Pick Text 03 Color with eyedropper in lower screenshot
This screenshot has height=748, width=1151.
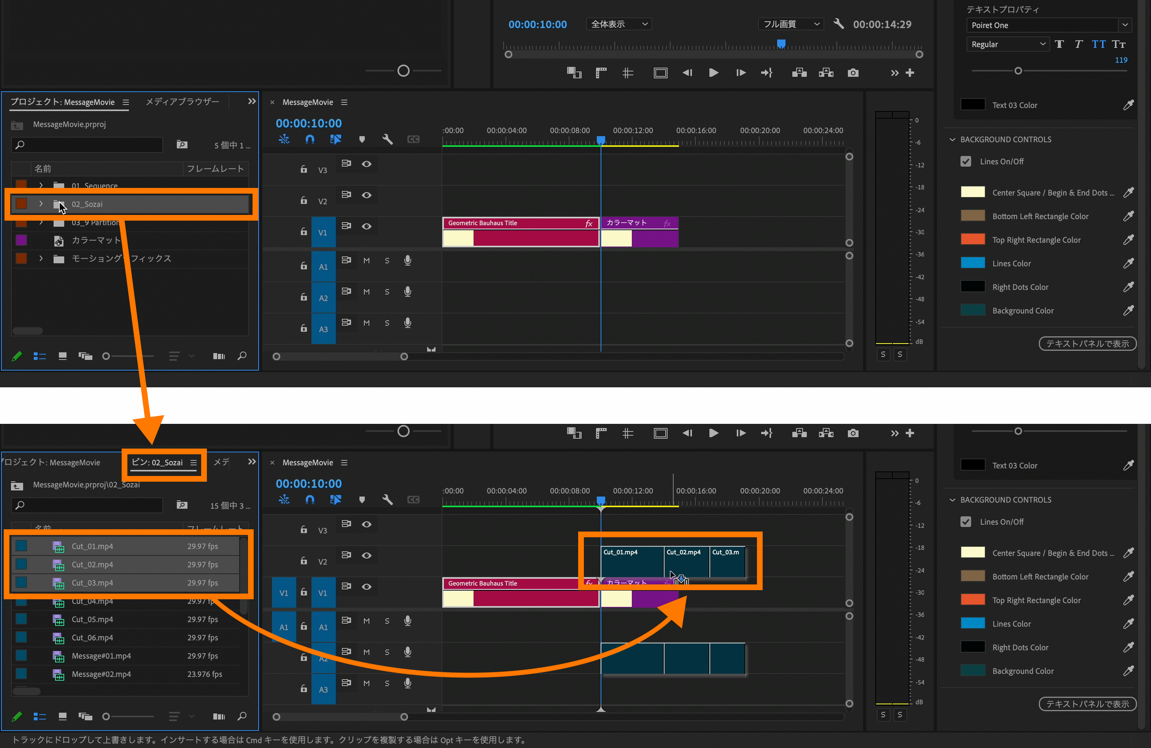pyautogui.click(x=1128, y=465)
